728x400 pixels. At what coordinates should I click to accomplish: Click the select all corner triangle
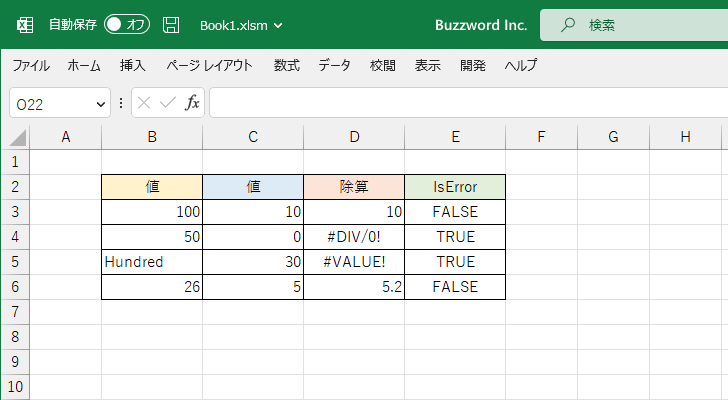click(x=18, y=138)
